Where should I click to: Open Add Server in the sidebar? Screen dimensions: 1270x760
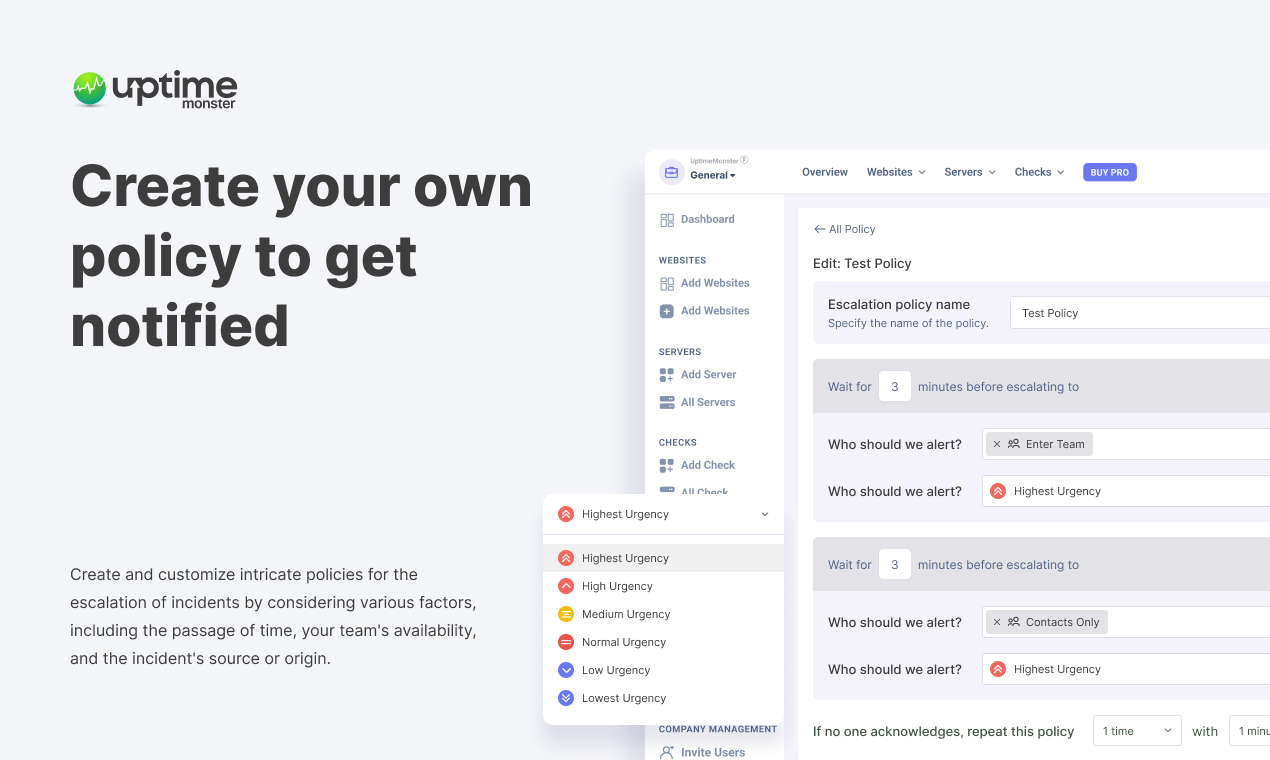(709, 374)
